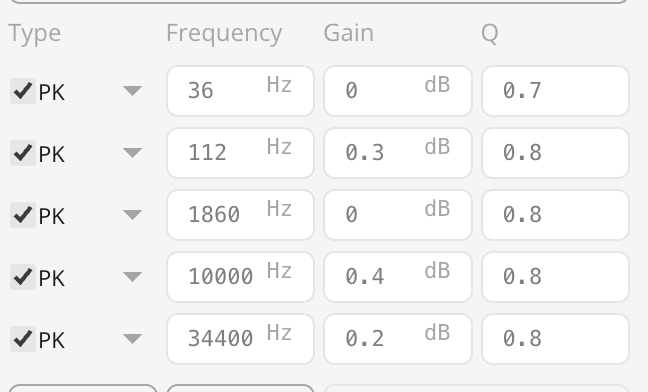Click the 0.7 Q value field

coord(555,91)
